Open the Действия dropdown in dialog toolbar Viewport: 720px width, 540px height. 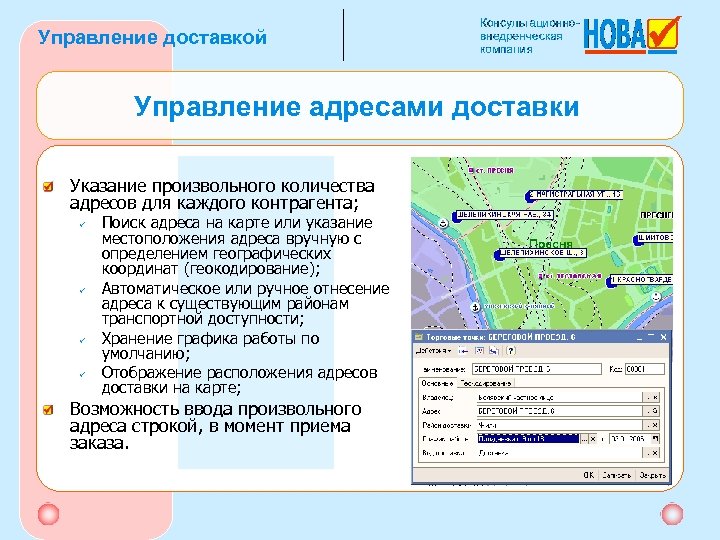433,351
